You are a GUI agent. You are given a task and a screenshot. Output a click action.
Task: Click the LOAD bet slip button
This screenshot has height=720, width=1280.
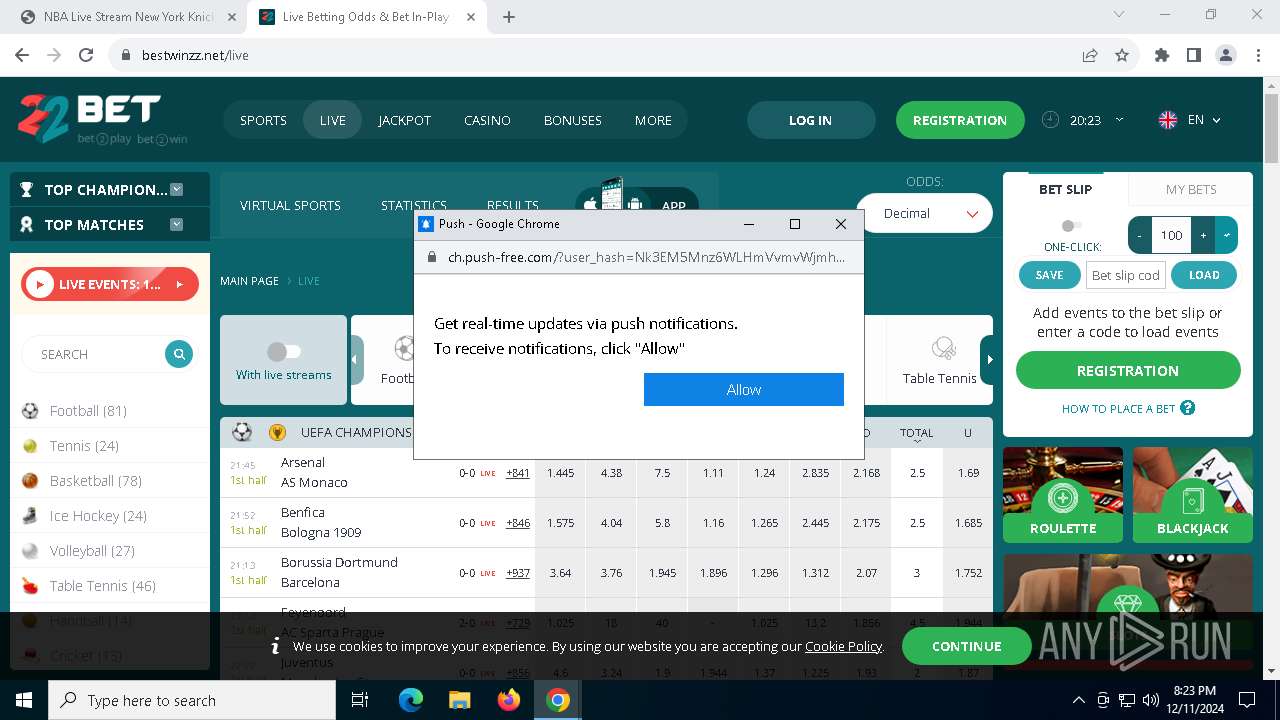1204,275
